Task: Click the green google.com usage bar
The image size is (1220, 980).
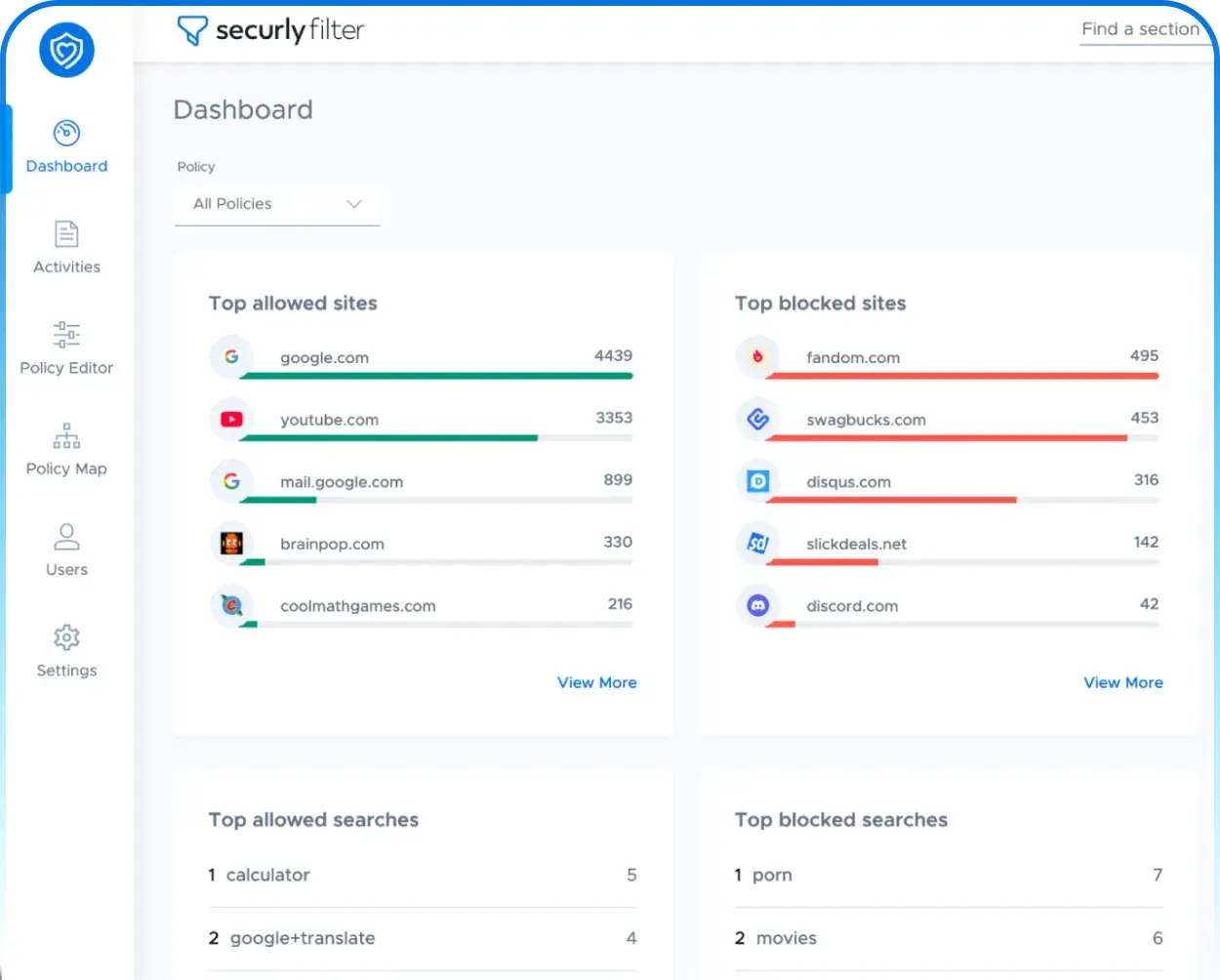Action: (x=436, y=376)
